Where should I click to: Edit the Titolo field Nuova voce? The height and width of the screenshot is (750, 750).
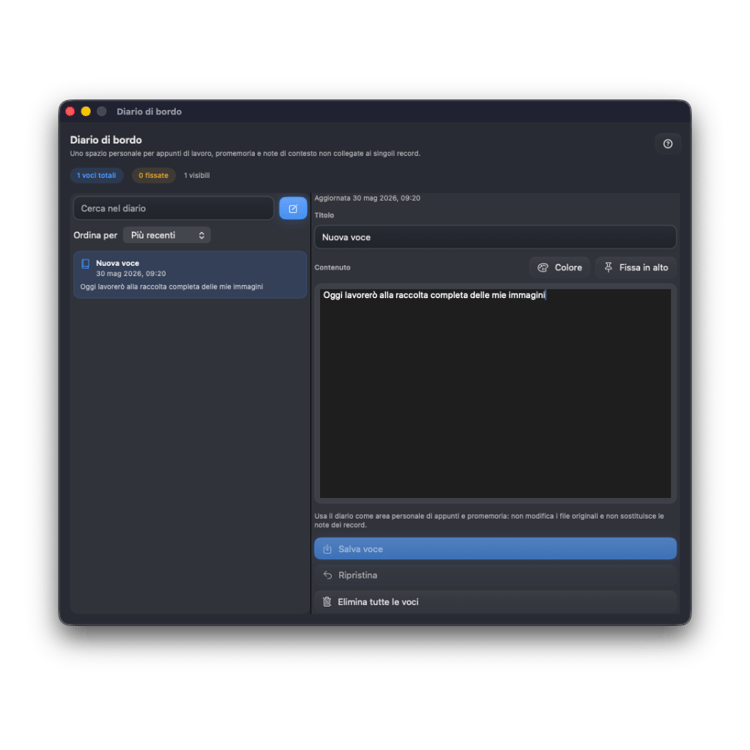pyautogui.click(x=495, y=237)
